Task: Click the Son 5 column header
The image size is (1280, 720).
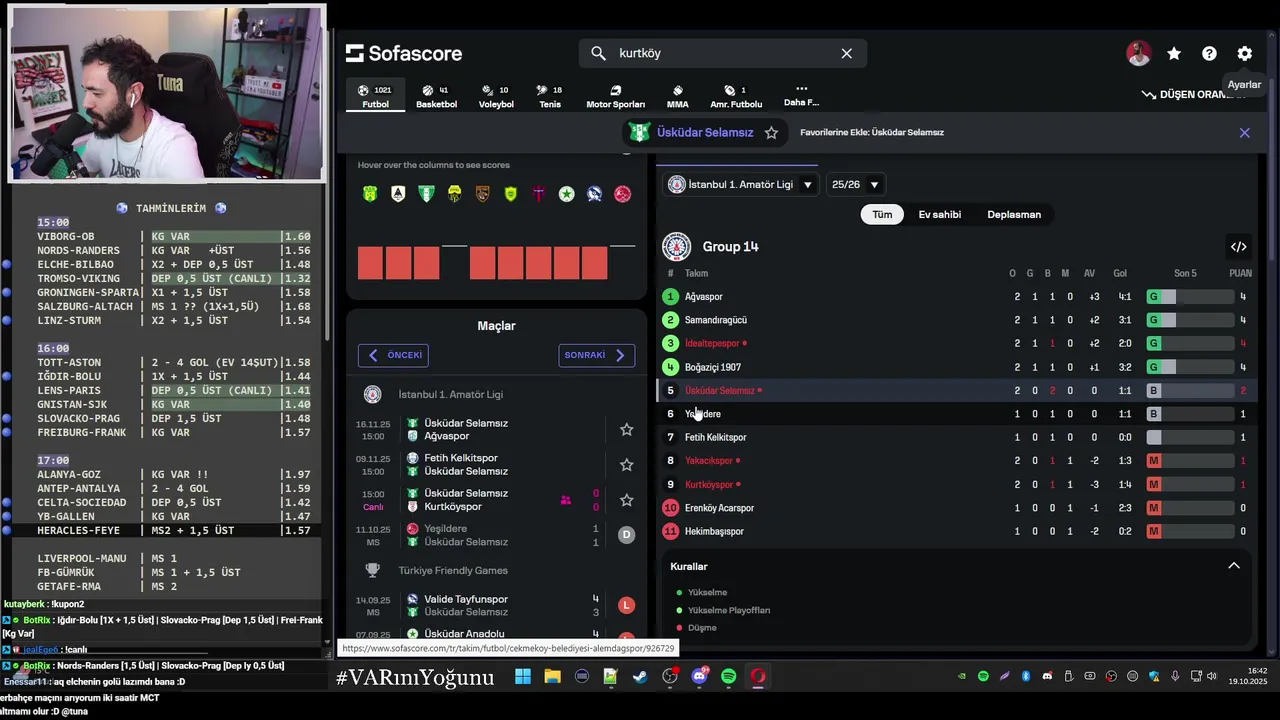Action: click(x=1185, y=273)
